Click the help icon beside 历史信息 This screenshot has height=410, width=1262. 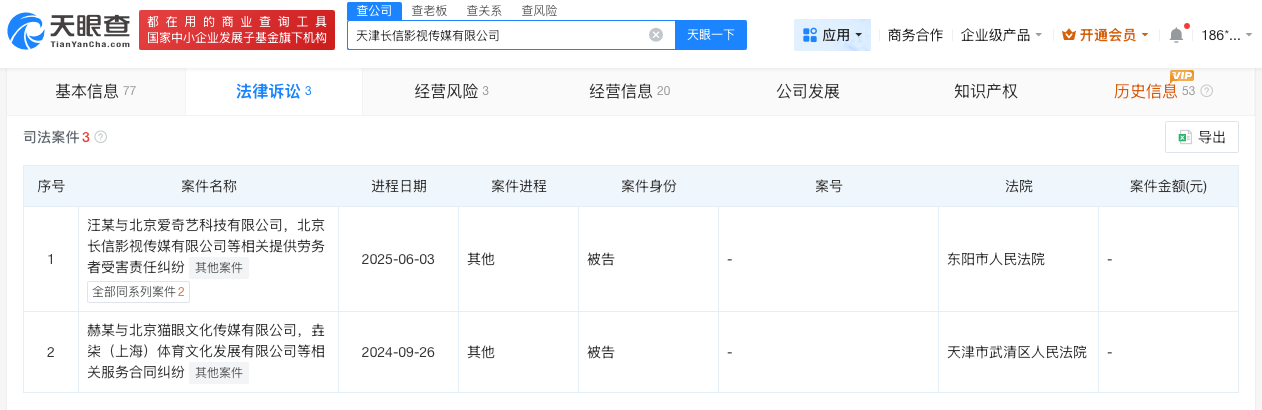(1207, 91)
